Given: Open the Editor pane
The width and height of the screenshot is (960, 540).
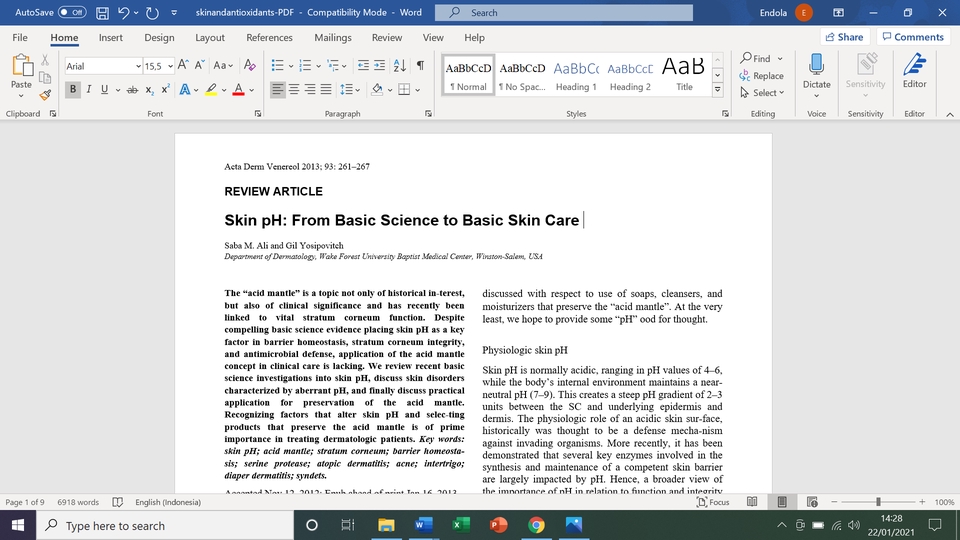Looking at the screenshot, I should click(x=914, y=71).
